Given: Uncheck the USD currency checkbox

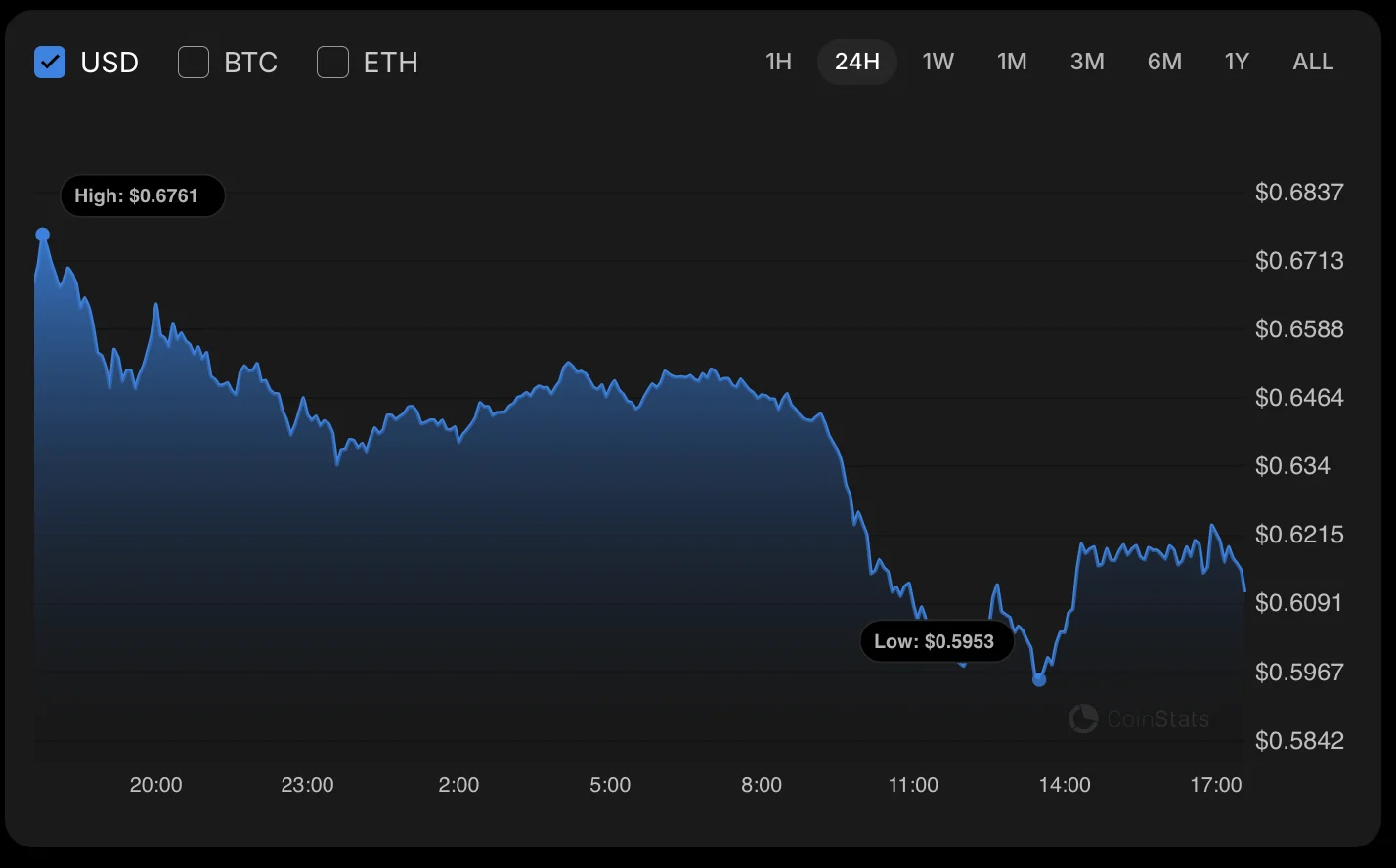Looking at the screenshot, I should pos(50,63).
